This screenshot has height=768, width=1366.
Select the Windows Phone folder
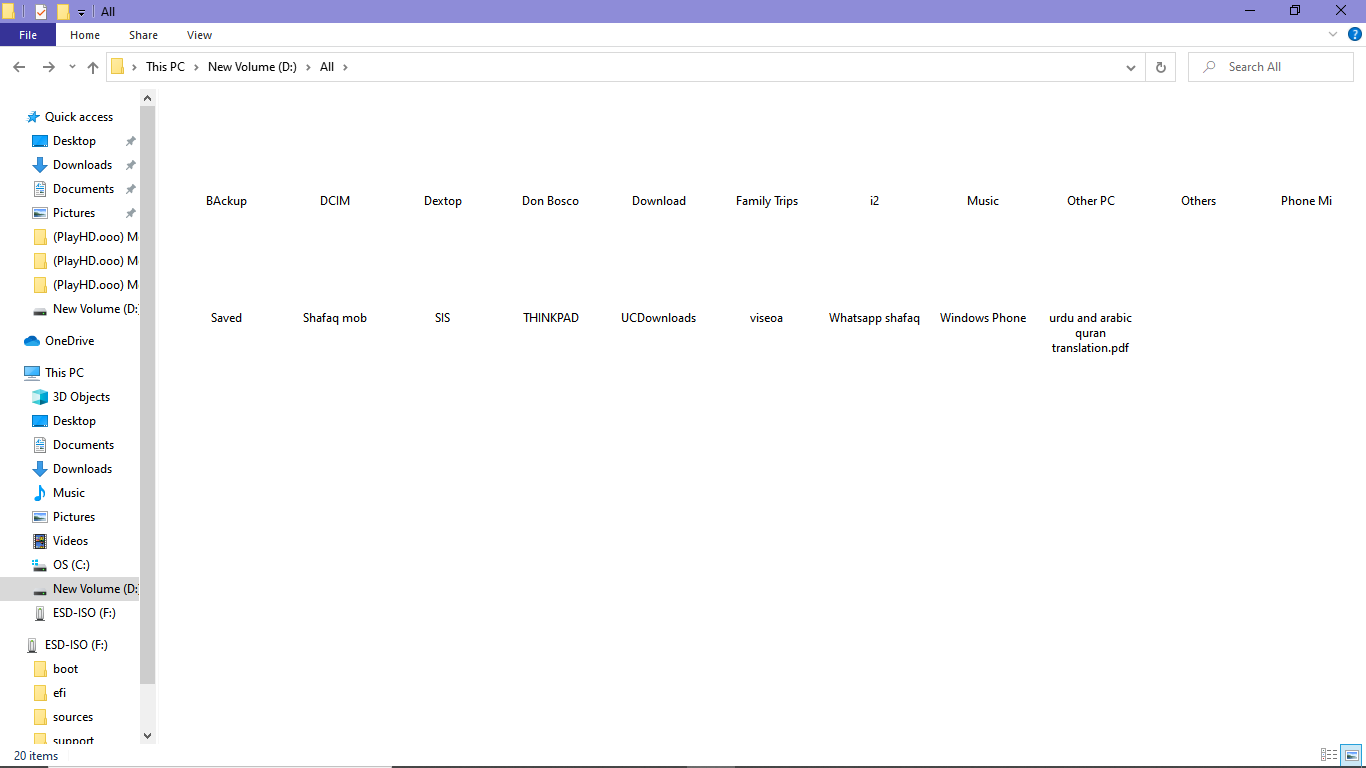(x=983, y=318)
